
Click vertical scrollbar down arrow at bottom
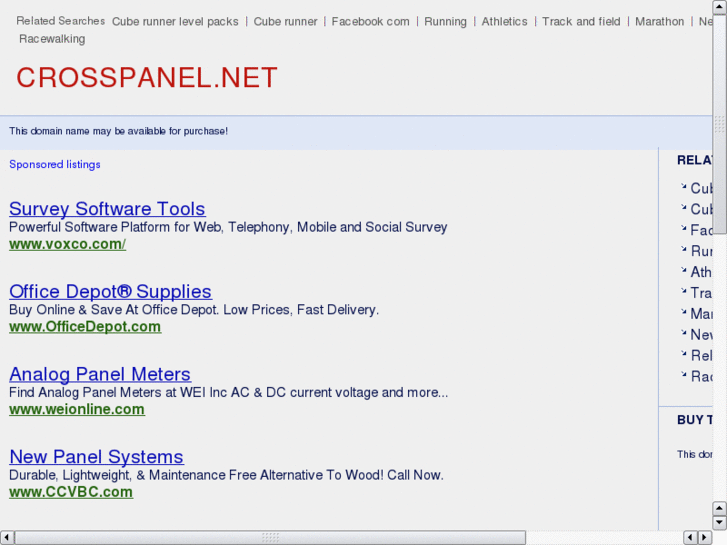coord(719,523)
